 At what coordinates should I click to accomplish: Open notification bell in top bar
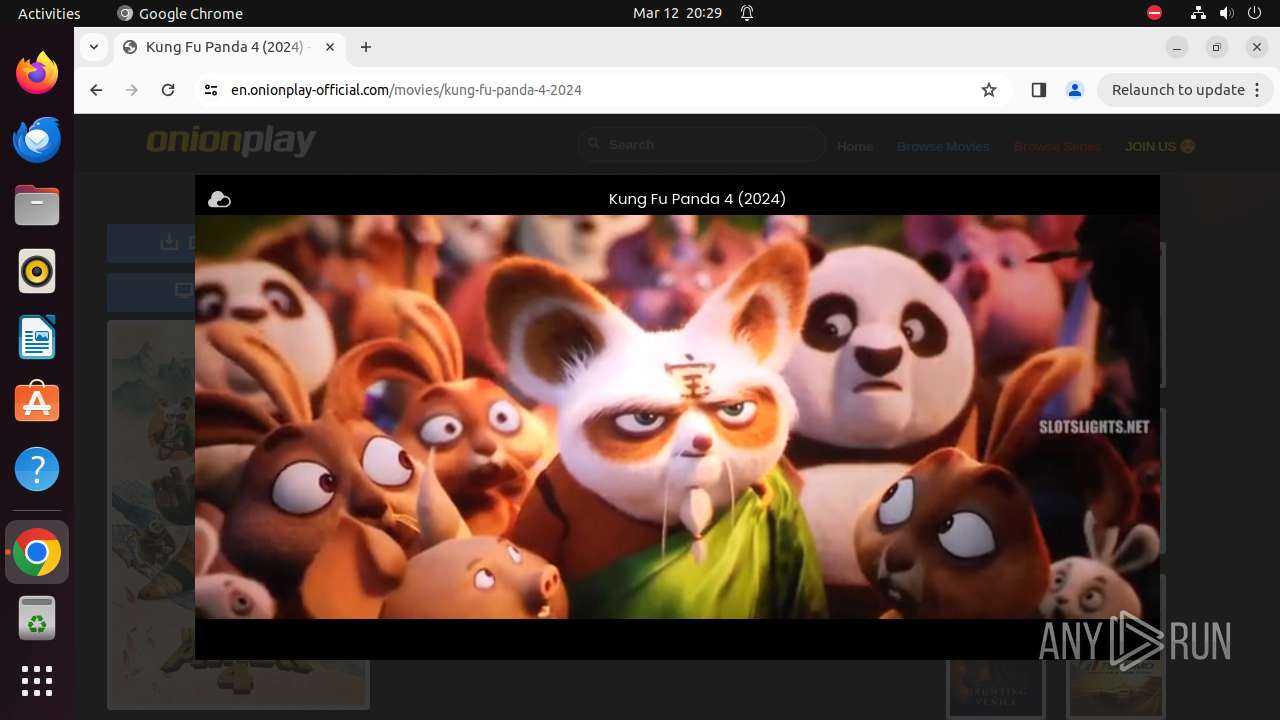[x=747, y=13]
